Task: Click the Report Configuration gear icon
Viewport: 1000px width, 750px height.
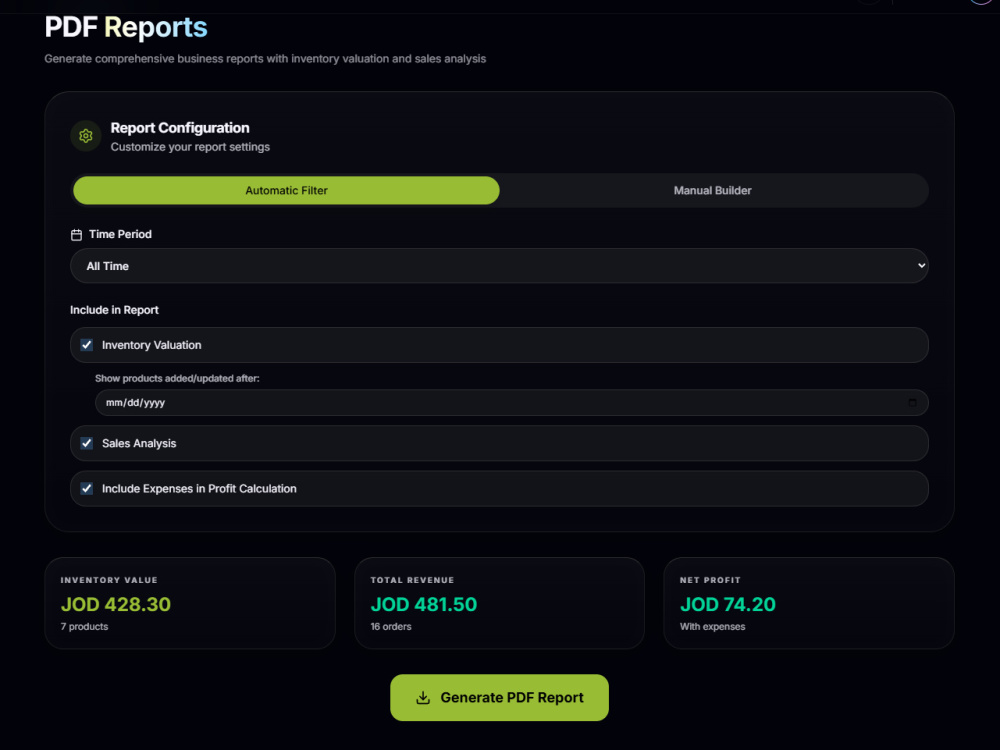Action: click(x=85, y=136)
